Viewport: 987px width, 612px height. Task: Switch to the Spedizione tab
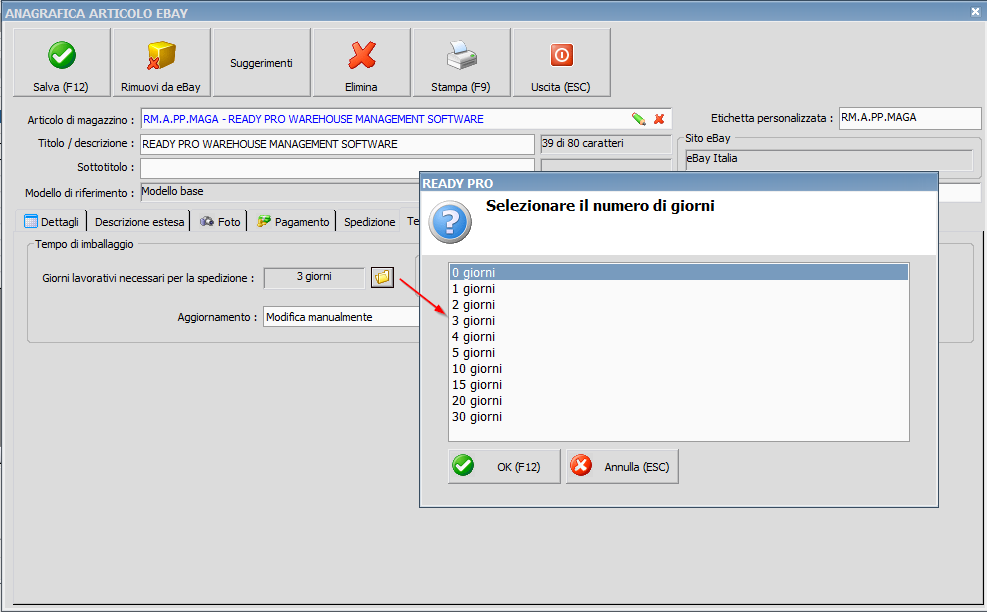[x=369, y=222]
